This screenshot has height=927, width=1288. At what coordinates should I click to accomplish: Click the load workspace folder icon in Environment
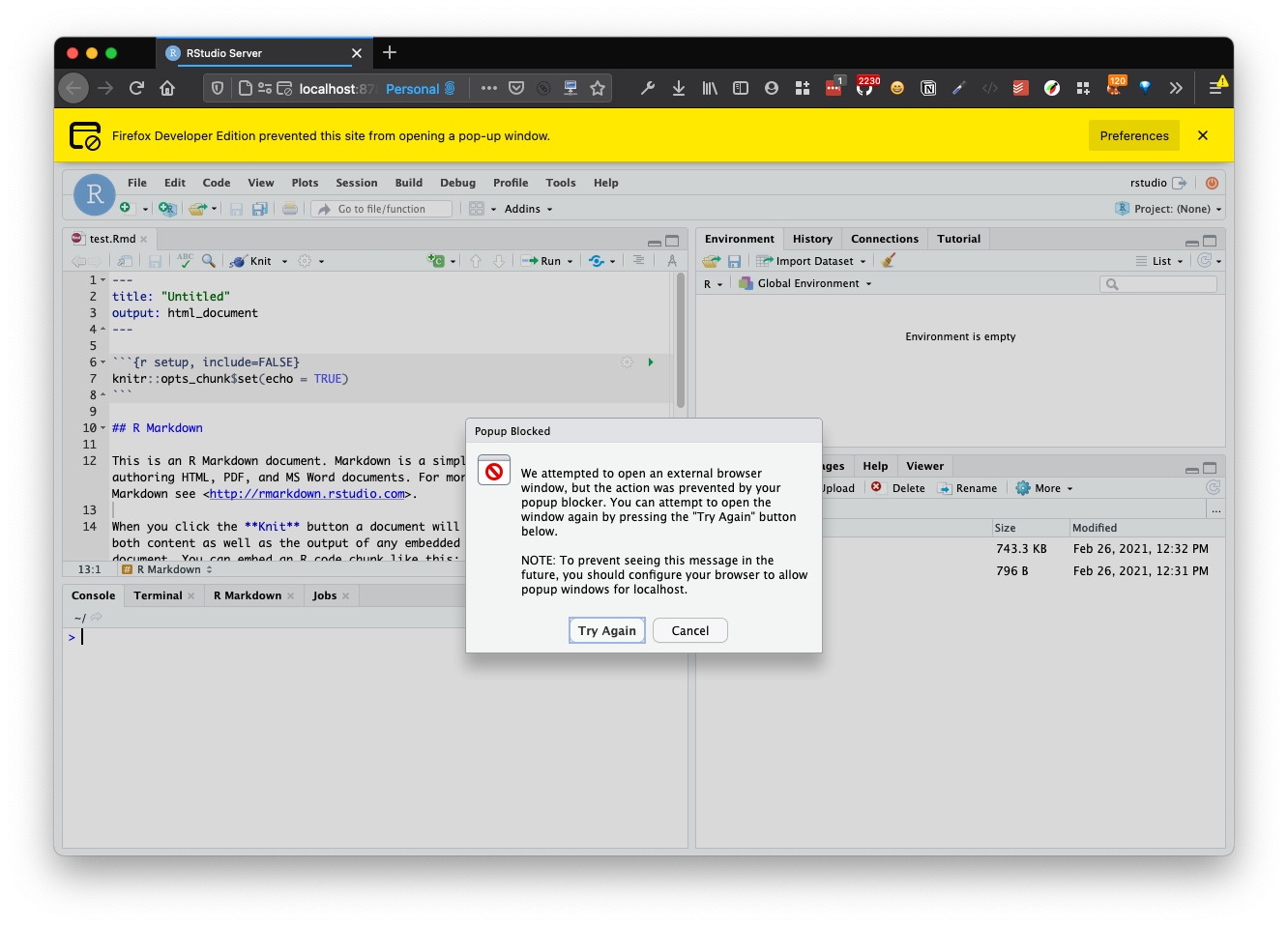(712, 261)
